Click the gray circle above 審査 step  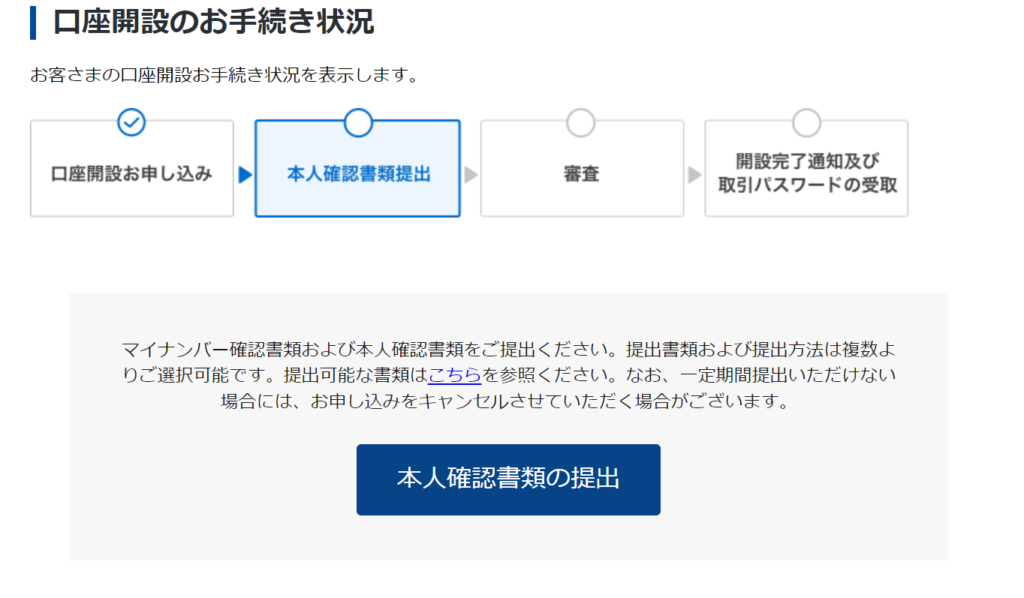(581, 122)
